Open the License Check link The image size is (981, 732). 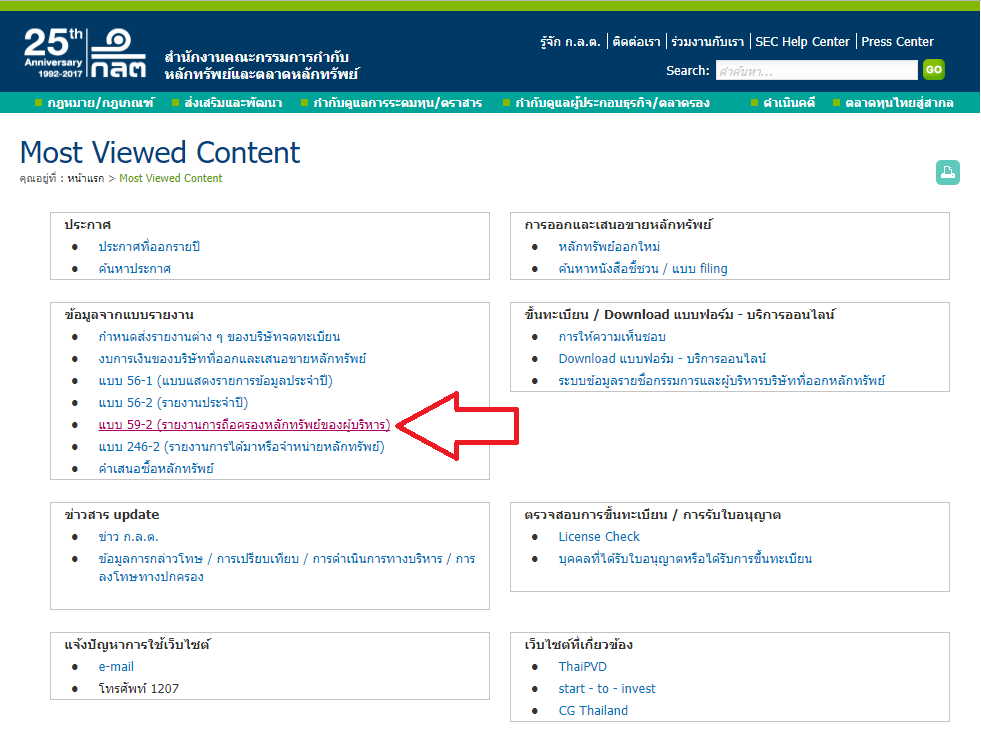point(599,537)
